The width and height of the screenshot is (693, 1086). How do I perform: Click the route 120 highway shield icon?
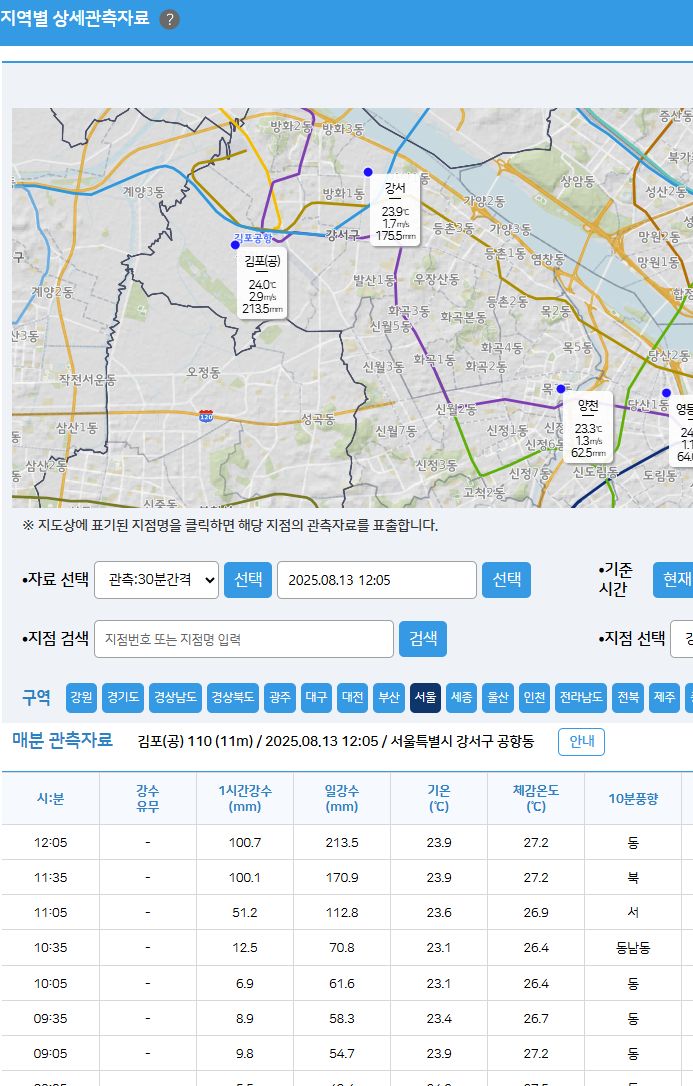point(206,416)
